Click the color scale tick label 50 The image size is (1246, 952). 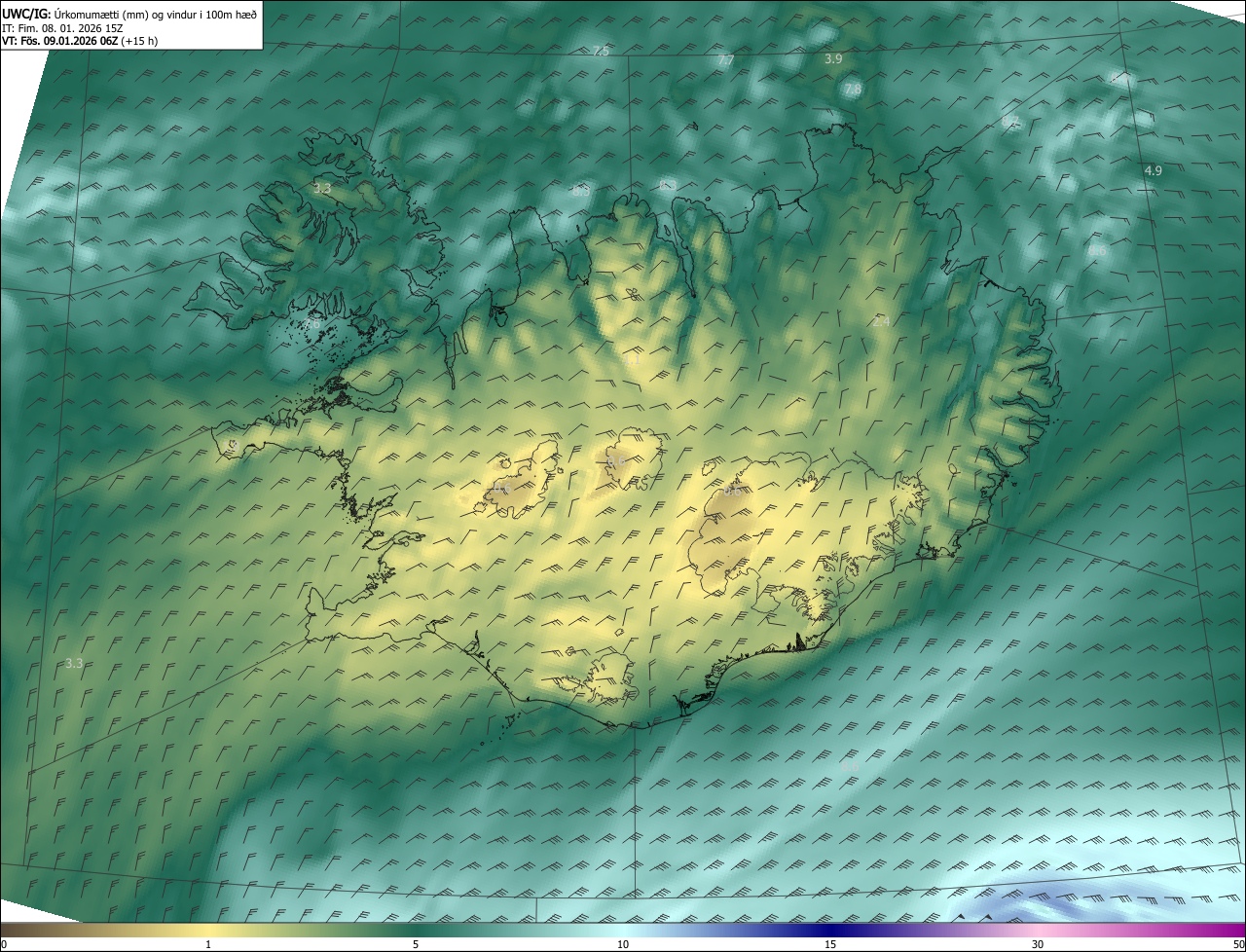pyautogui.click(x=1239, y=945)
